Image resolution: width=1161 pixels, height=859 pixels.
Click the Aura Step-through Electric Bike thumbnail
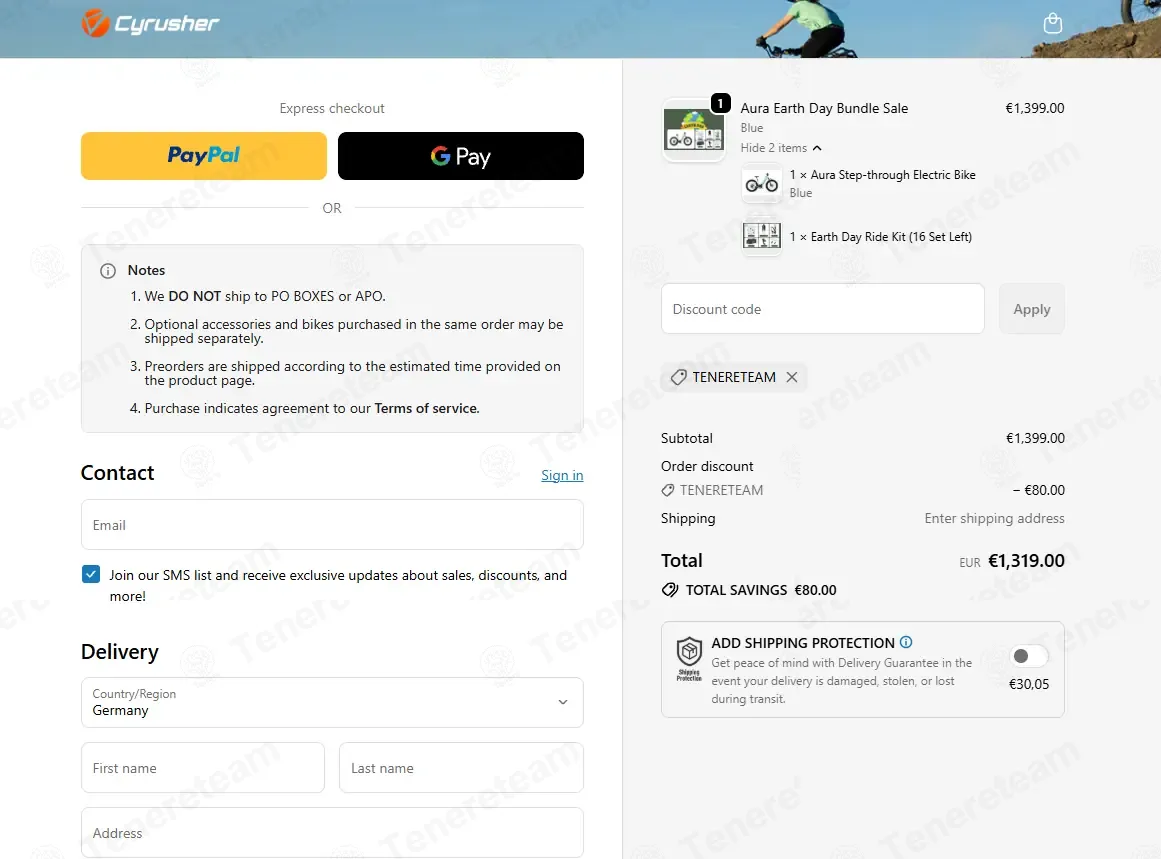click(x=761, y=183)
